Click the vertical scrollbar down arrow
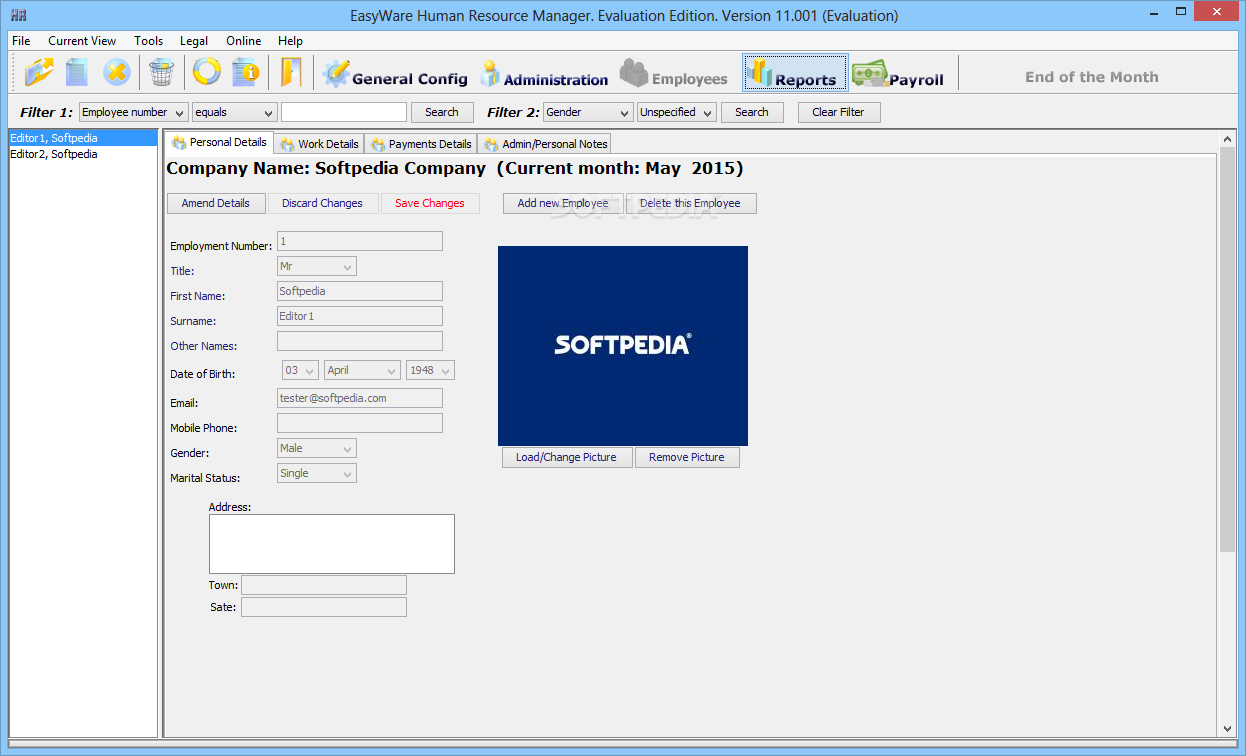This screenshot has height=756, width=1246. 1228,729
